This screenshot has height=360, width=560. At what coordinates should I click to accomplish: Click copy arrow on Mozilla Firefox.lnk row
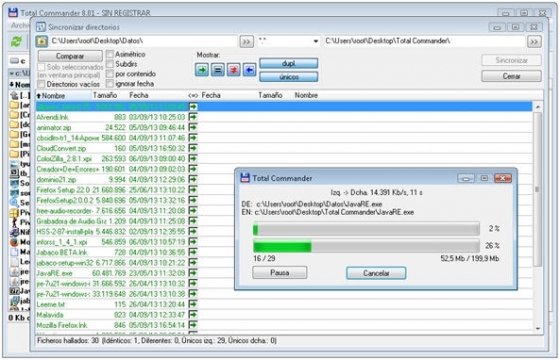click(193, 325)
